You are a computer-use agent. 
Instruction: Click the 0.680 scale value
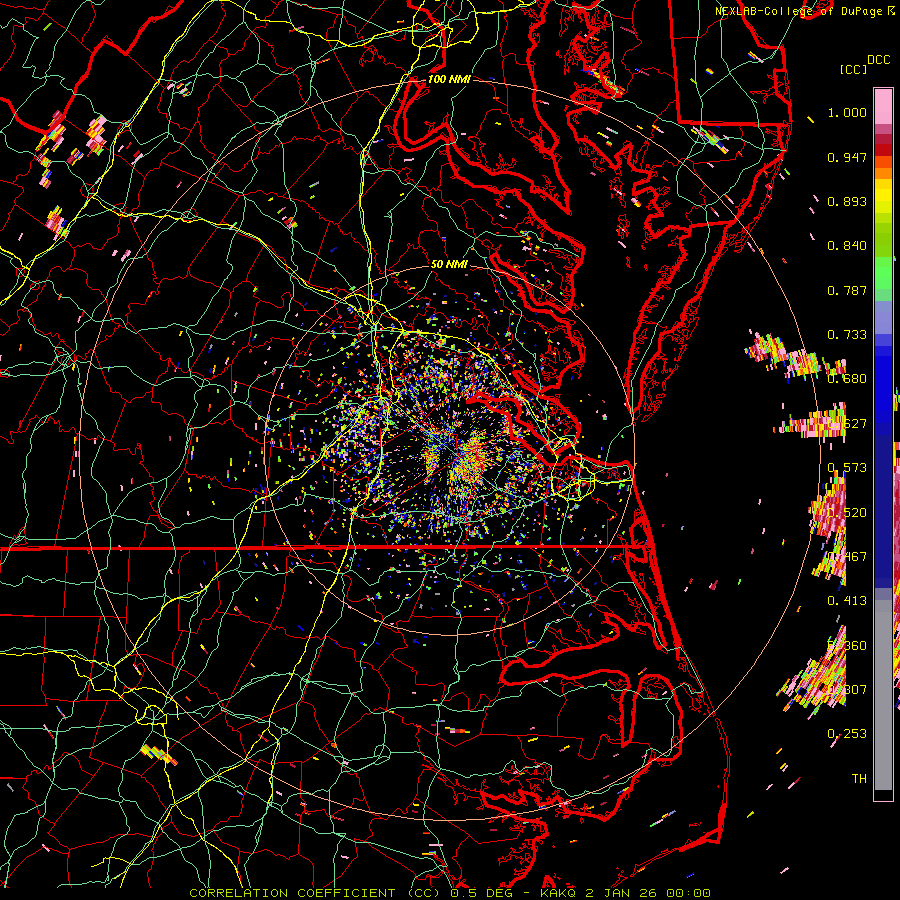(x=847, y=379)
